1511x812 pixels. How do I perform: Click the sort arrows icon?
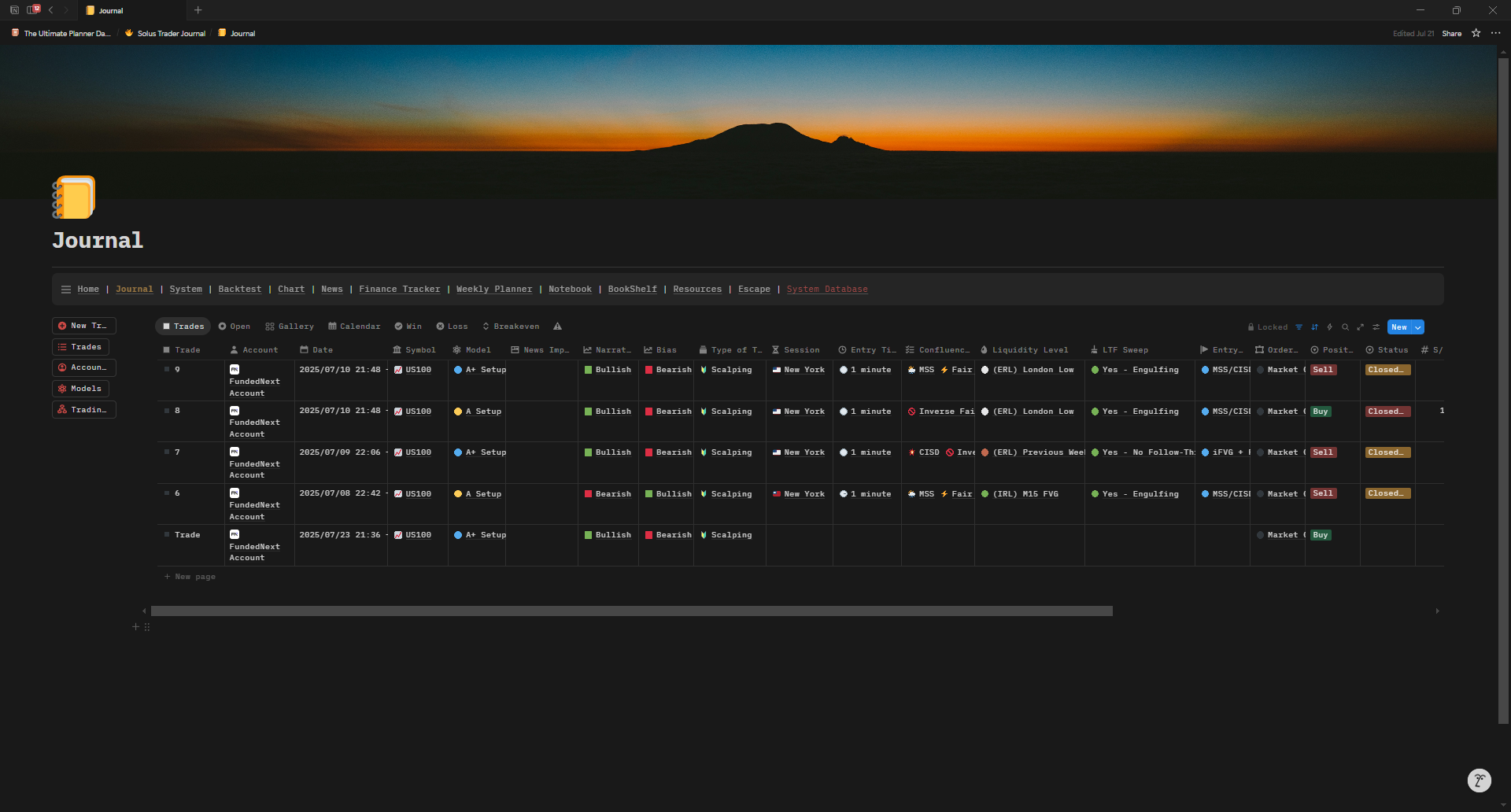point(1314,327)
